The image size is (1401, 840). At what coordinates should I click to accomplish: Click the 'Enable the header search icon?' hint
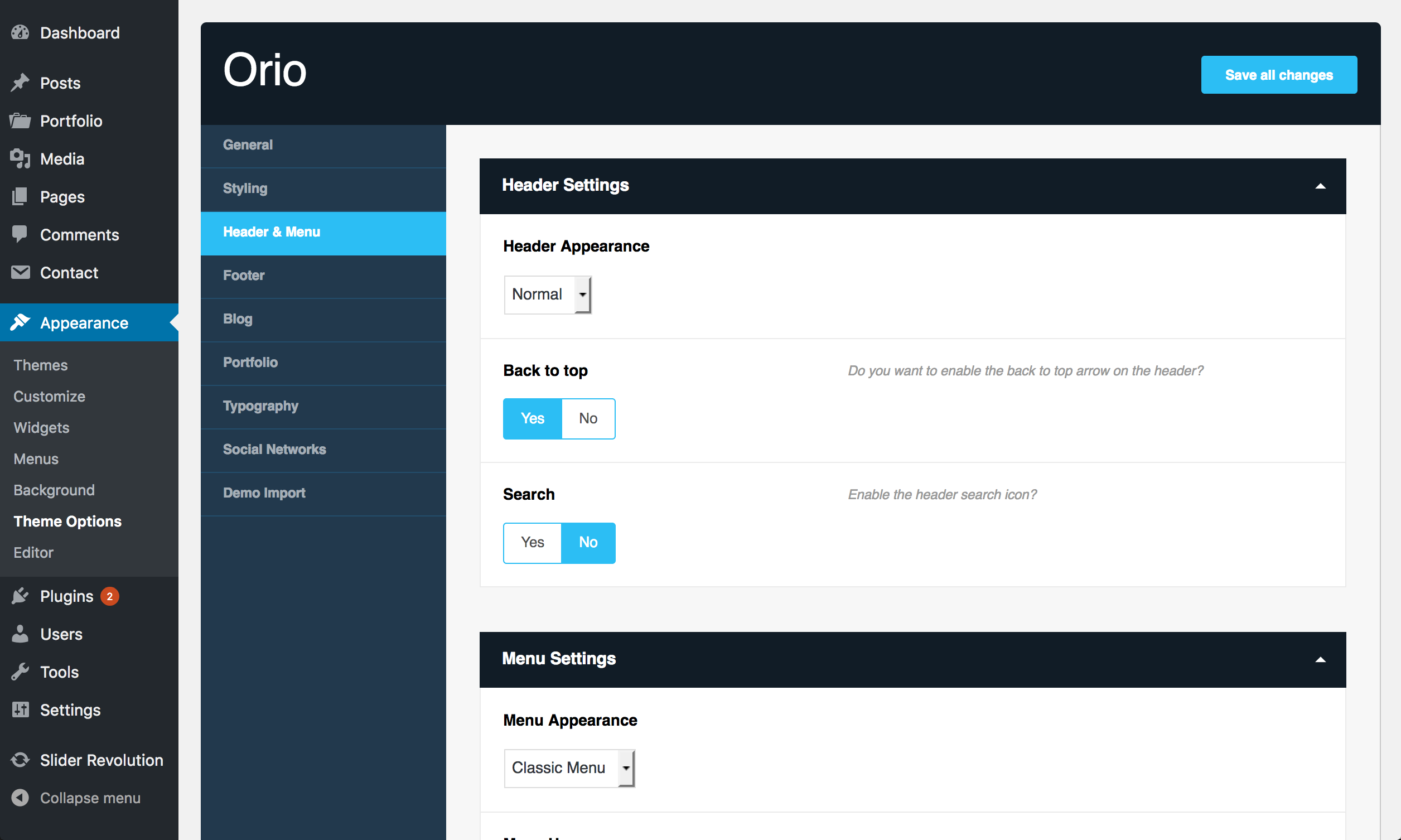point(942,495)
